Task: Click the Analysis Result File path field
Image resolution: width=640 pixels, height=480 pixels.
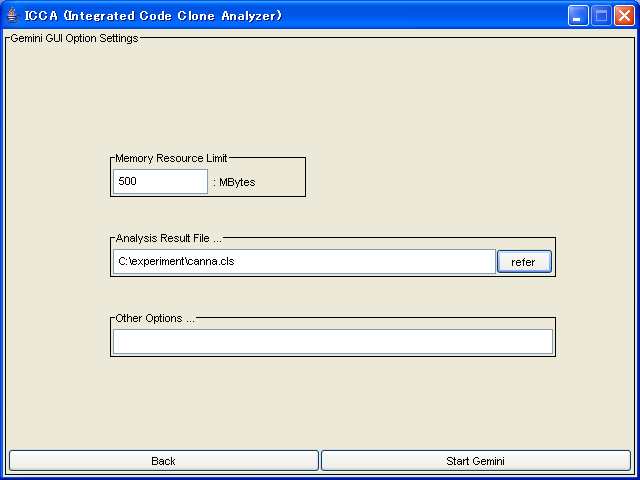Action: (304, 262)
